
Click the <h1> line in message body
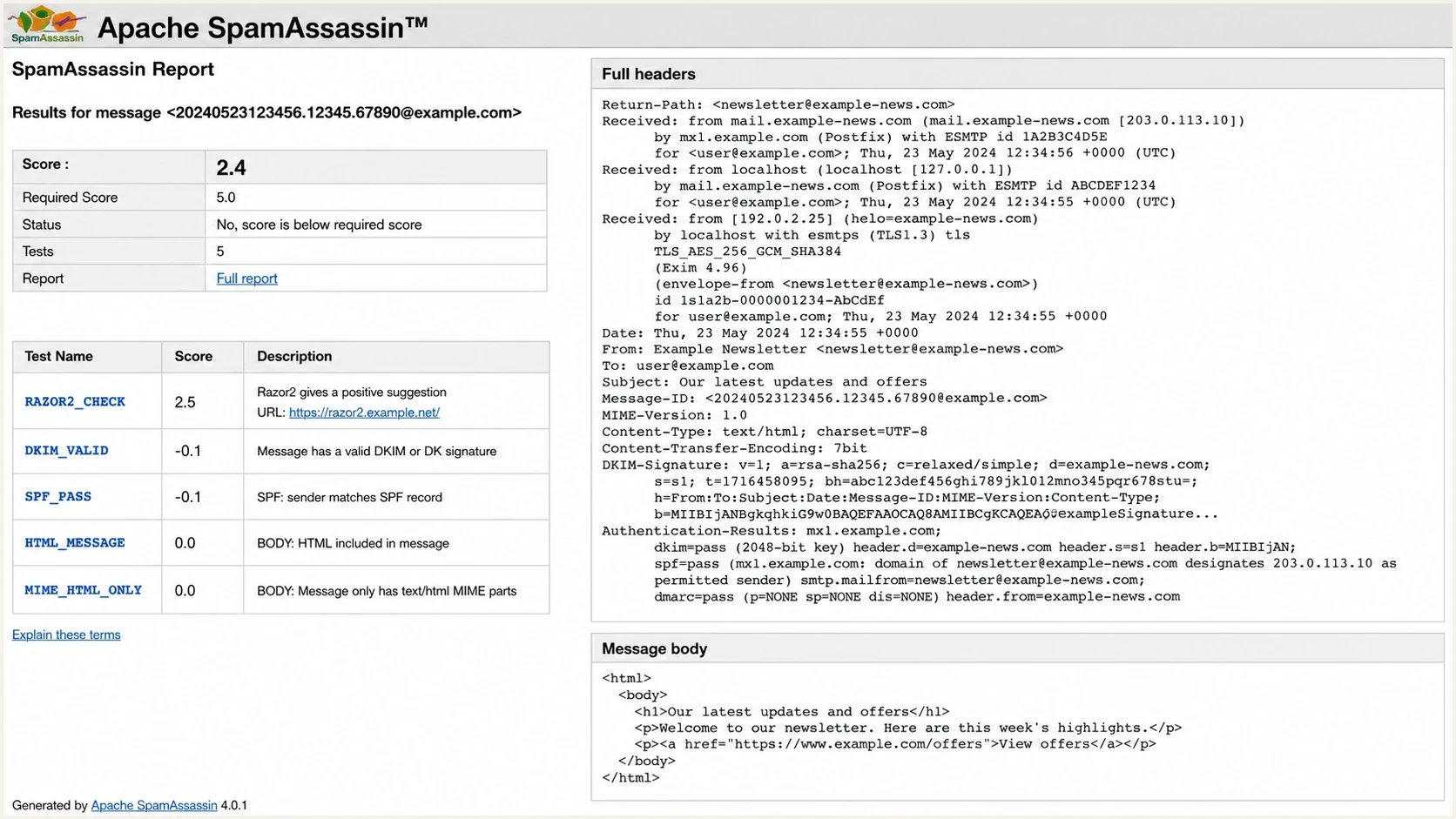792,712
